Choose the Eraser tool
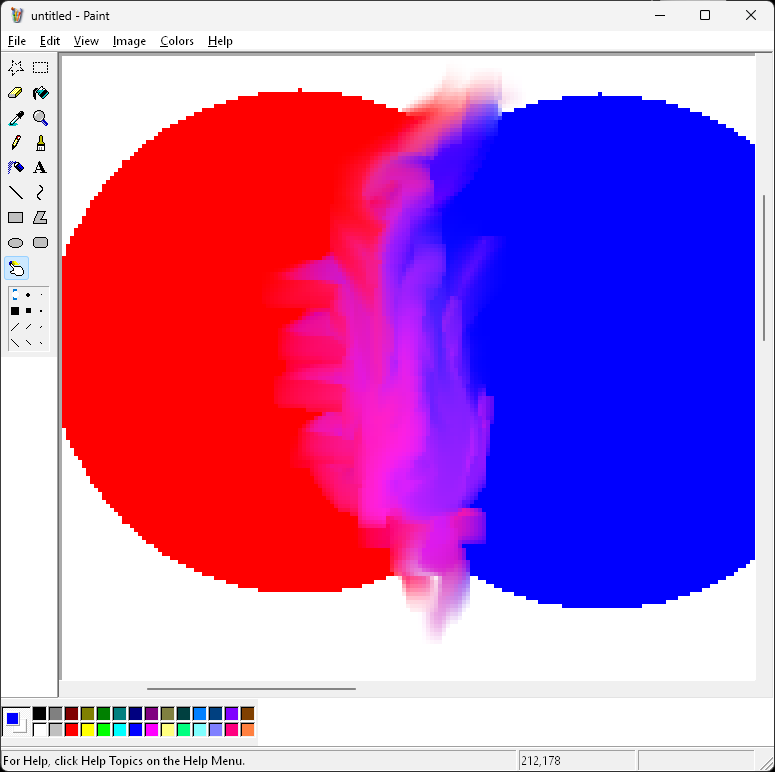 16,92
